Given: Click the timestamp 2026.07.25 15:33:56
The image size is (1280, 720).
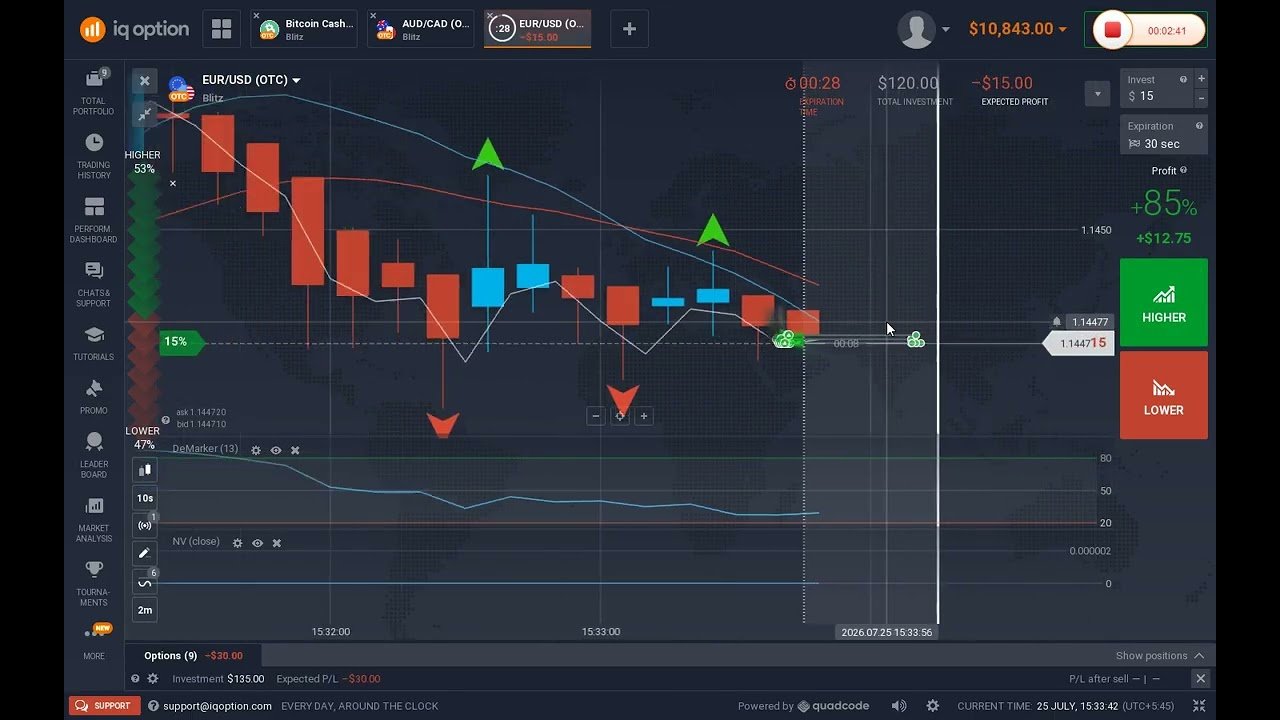Looking at the screenshot, I should click(x=887, y=632).
